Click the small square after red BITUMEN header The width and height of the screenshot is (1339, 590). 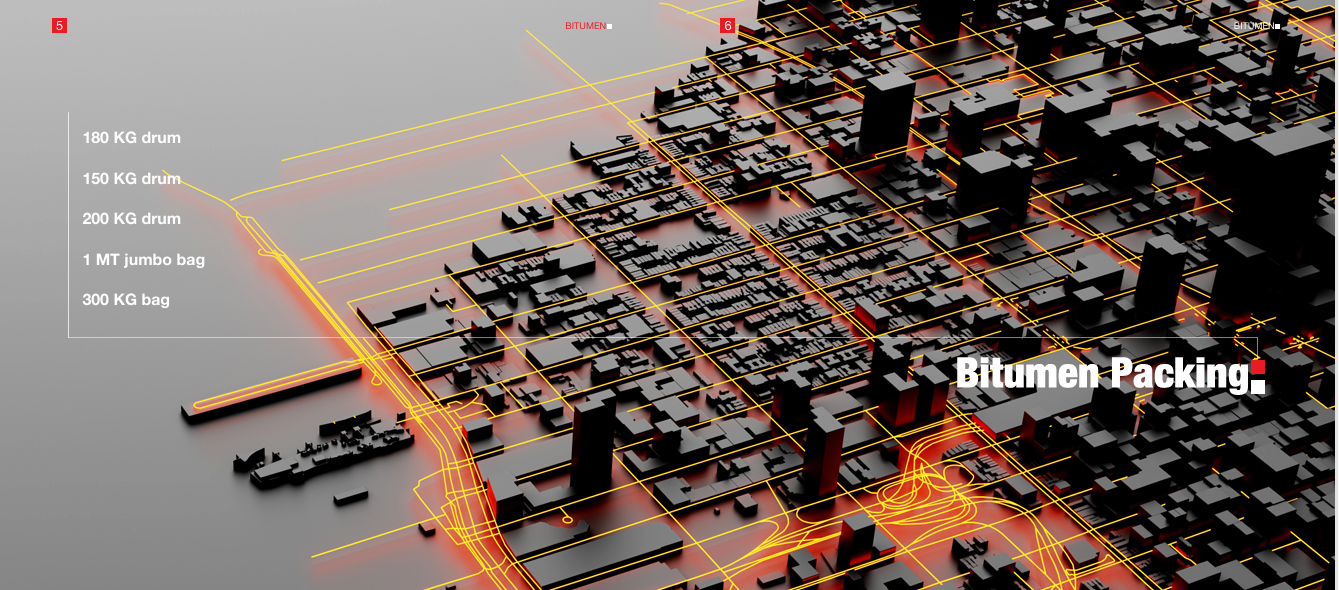(x=610, y=27)
